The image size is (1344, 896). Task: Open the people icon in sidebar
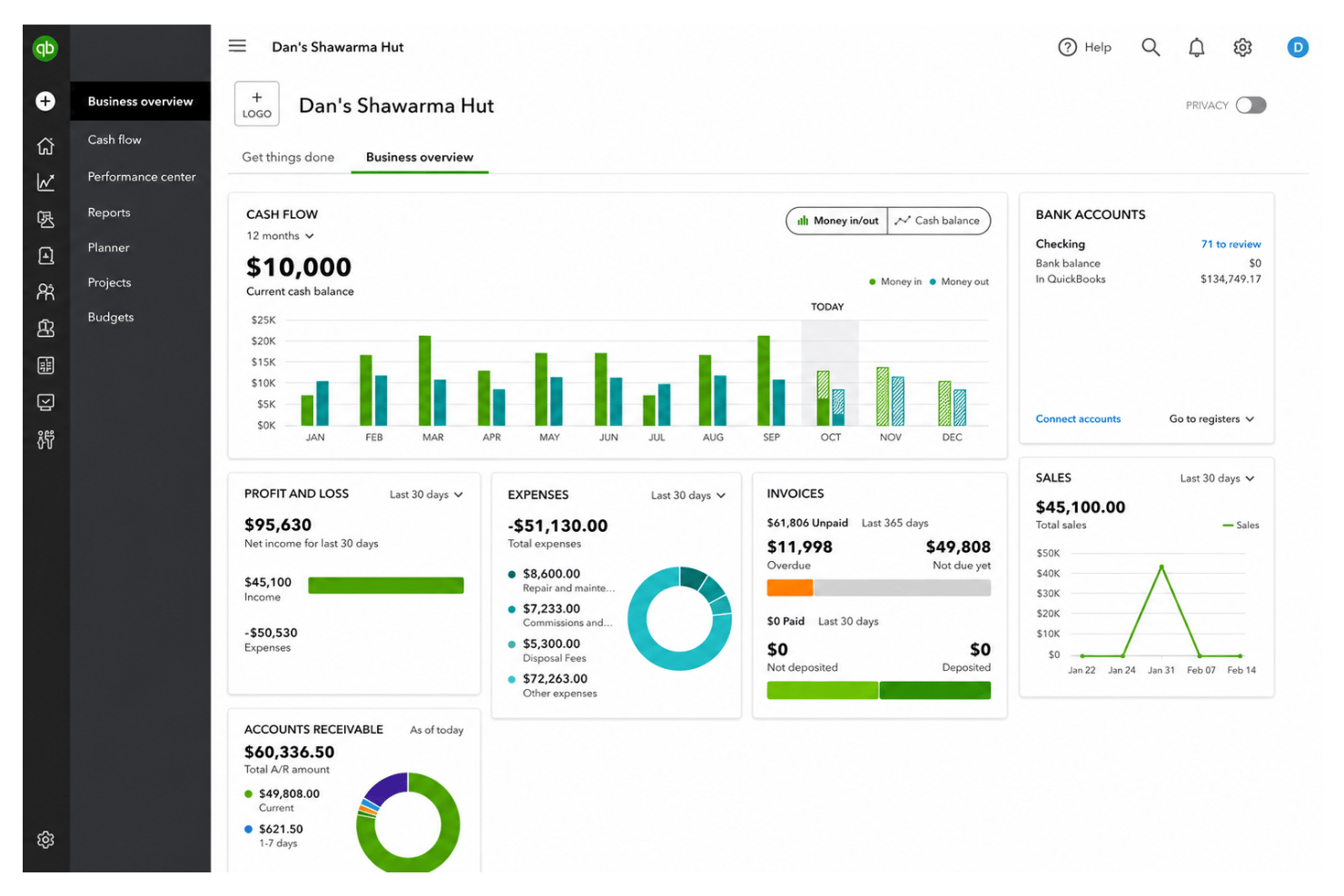45,292
